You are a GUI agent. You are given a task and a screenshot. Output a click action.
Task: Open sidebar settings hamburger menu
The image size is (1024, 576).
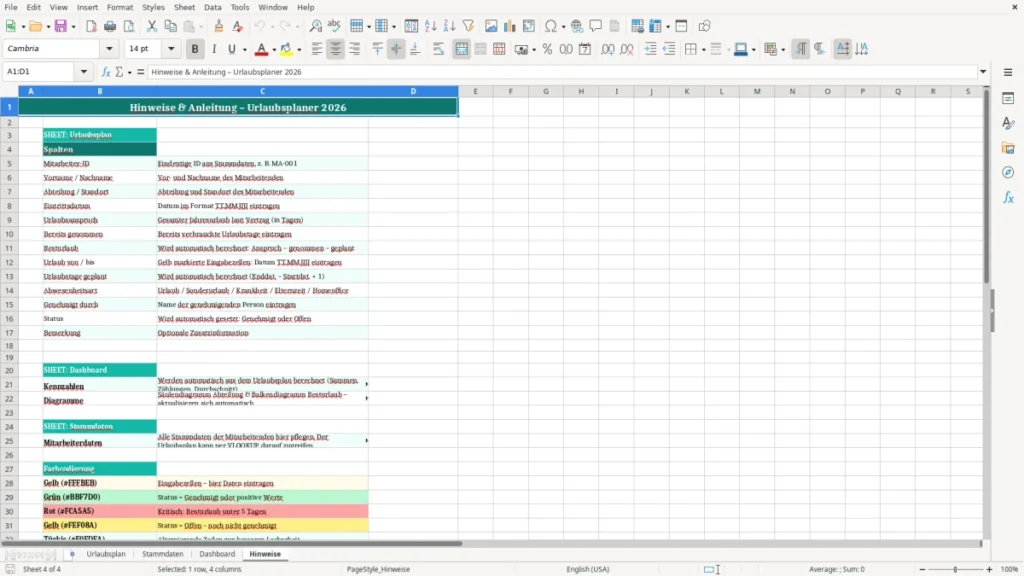(x=1008, y=72)
